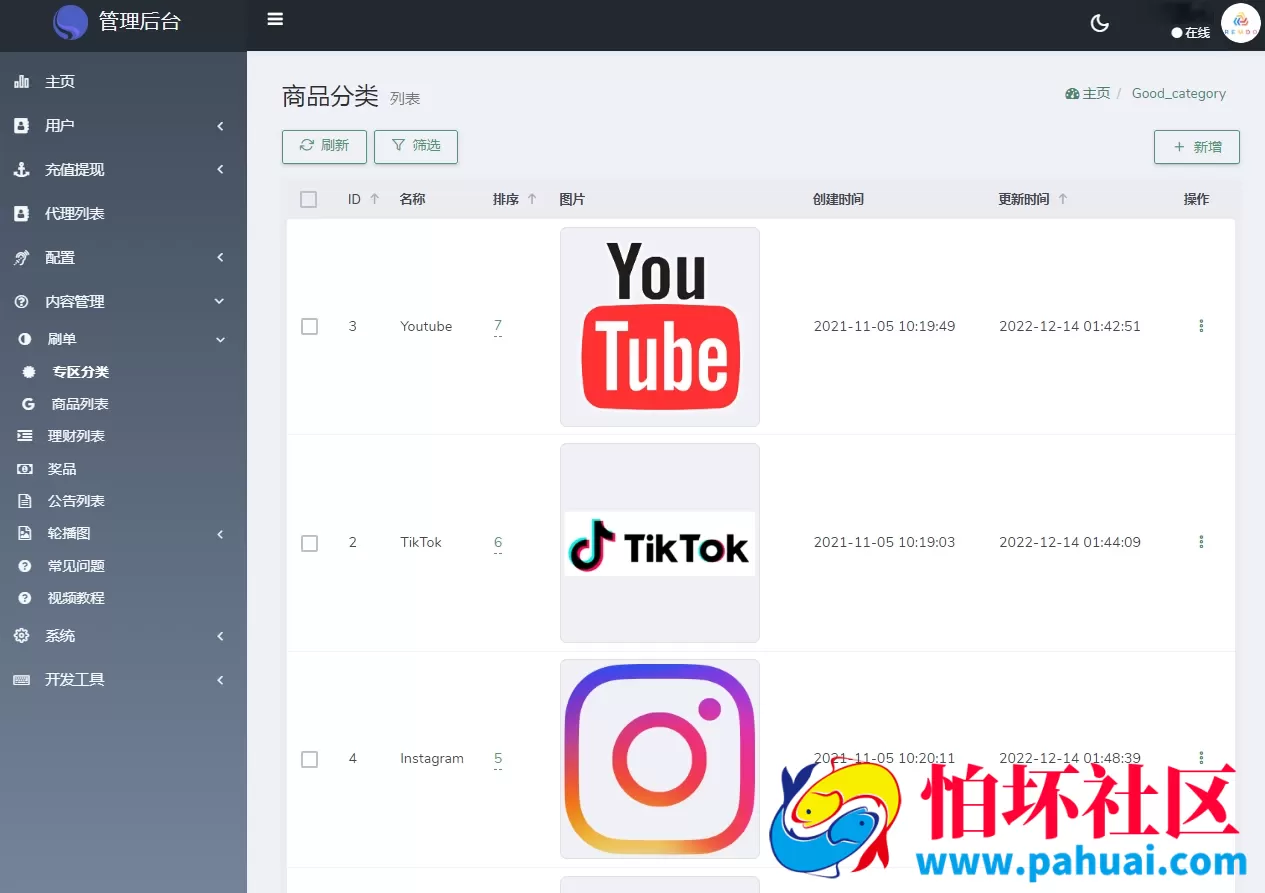Click the 在线 status indicator

pyautogui.click(x=1191, y=33)
